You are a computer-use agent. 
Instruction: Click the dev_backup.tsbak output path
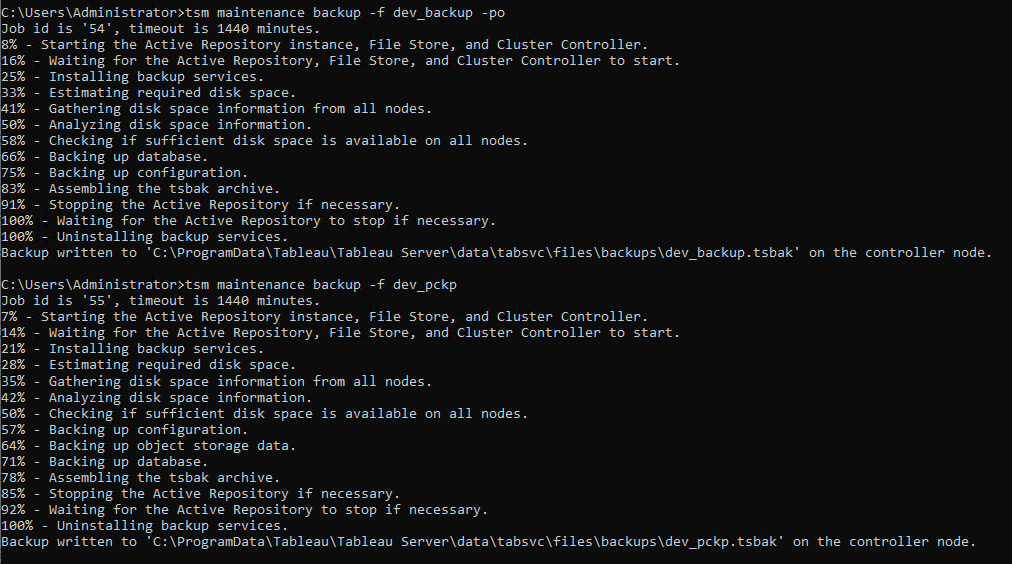(x=472, y=253)
